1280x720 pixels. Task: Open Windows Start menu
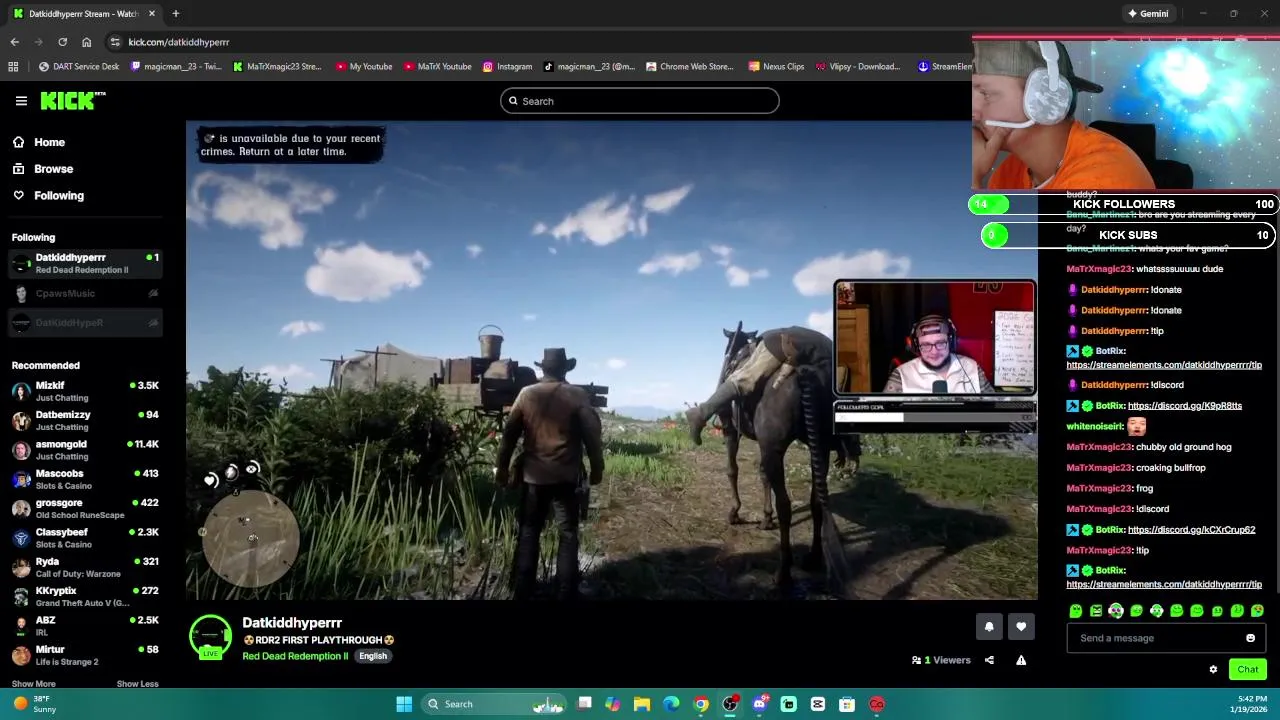point(404,704)
